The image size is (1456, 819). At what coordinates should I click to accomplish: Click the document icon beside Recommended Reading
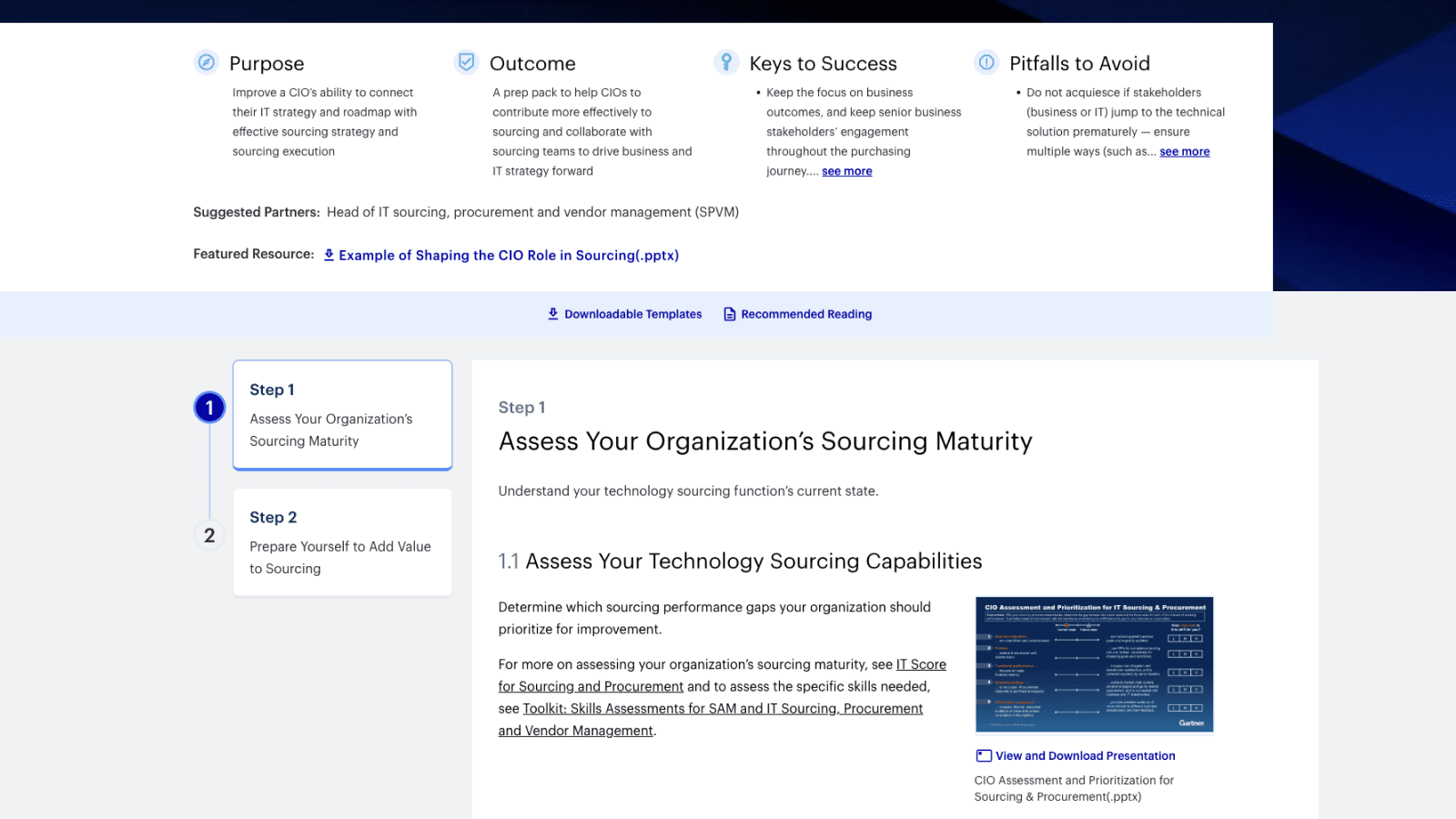coord(729,313)
